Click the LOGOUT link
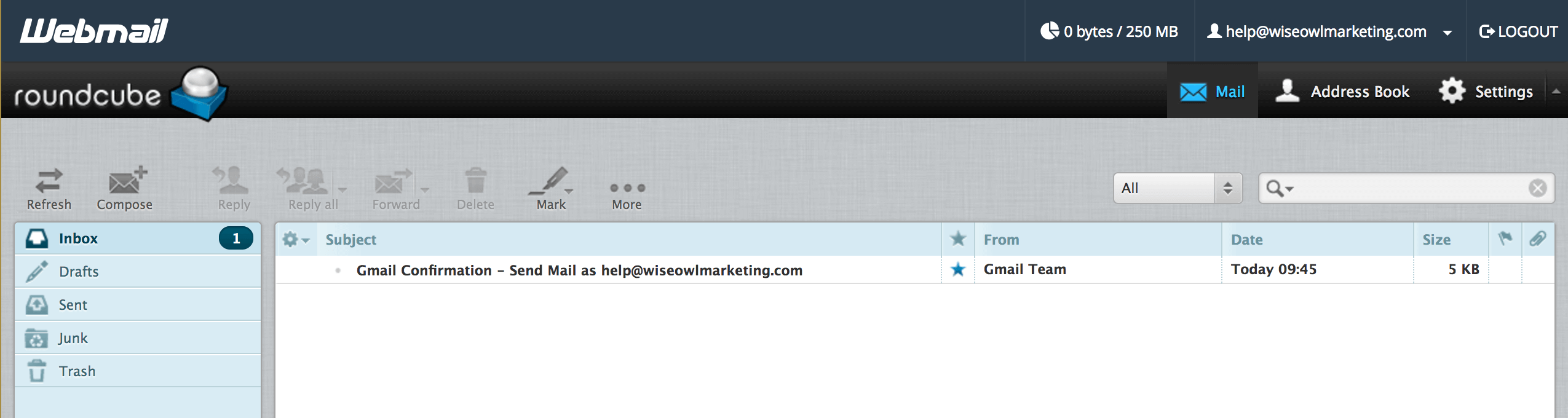This screenshot has width=1568, height=418. point(1518,31)
